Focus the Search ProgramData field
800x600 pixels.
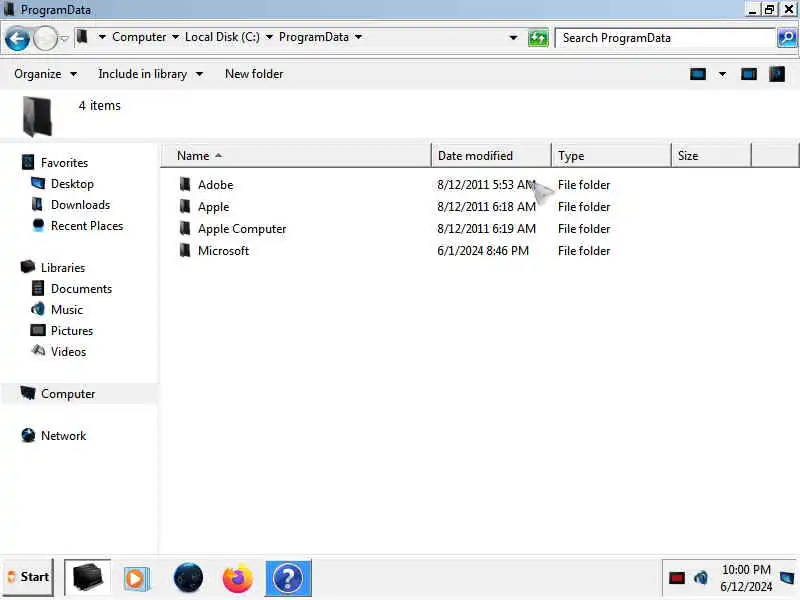[665, 38]
